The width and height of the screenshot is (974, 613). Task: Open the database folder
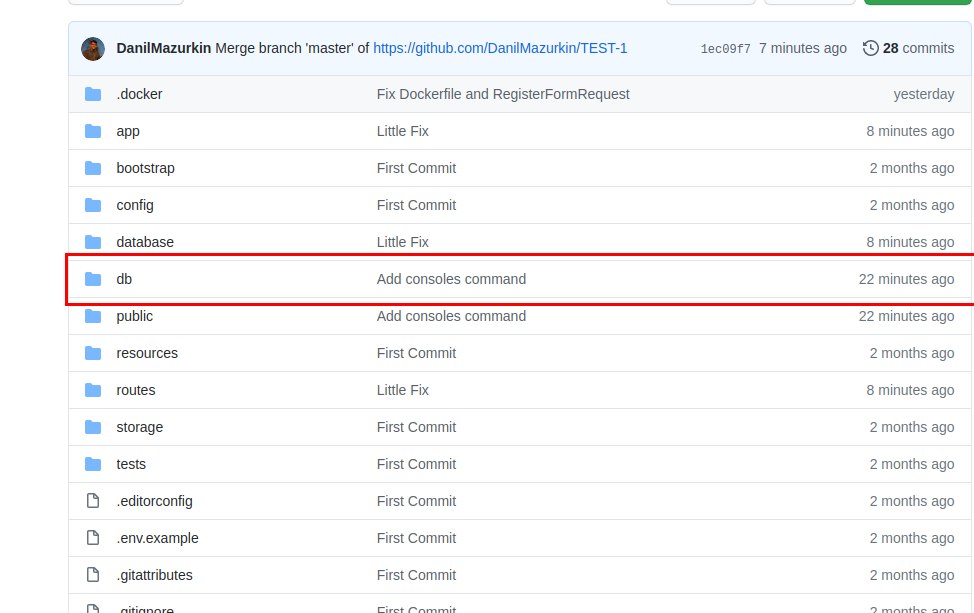tap(145, 242)
